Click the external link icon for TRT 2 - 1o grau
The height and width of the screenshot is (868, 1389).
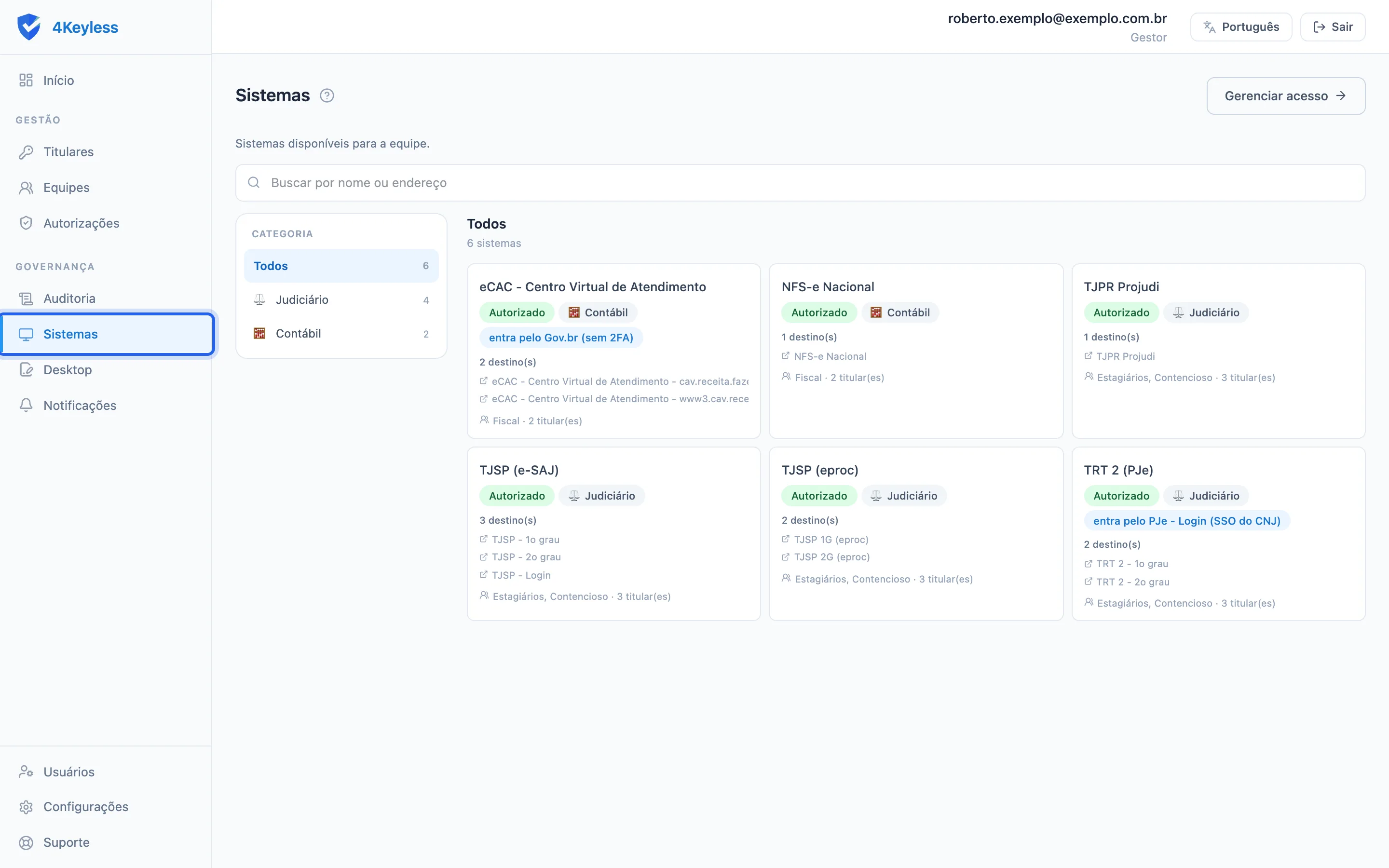coord(1088,564)
